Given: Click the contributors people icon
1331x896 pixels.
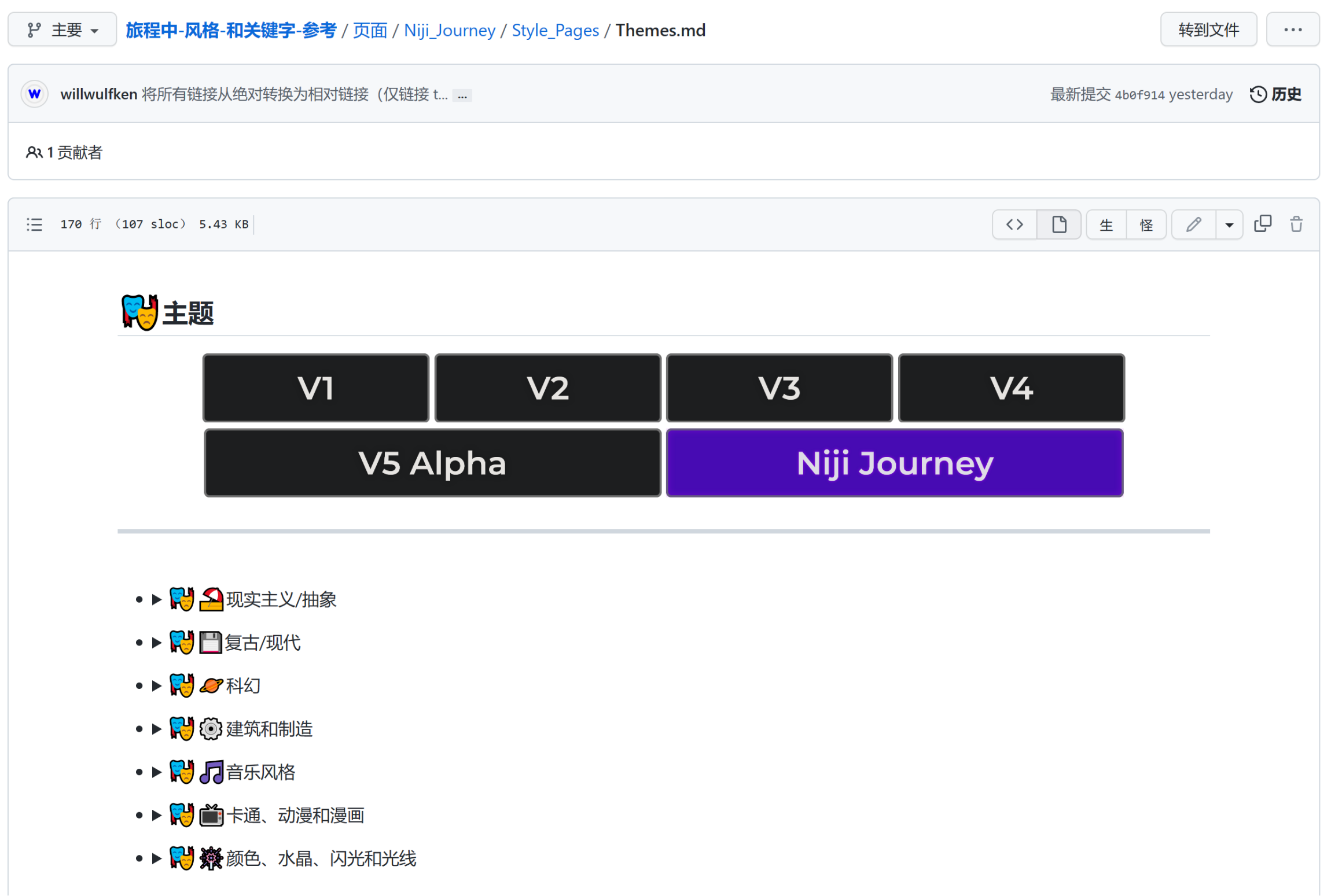Looking at the screenshot, I should coord(34,153).
